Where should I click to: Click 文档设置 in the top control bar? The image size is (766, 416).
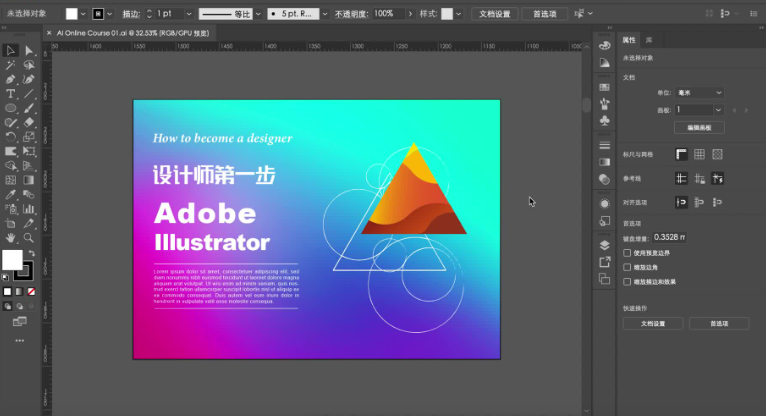[494, 14]
